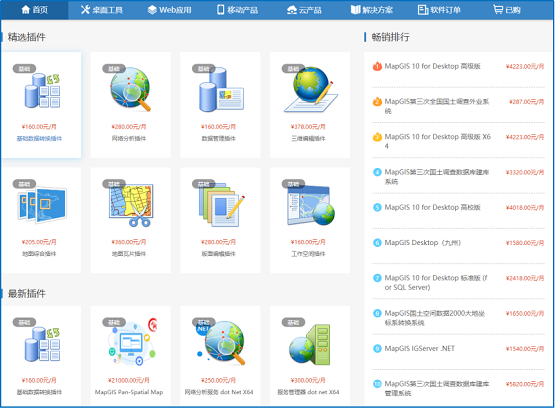Open the 桌面工具 navigation tab
This screenshot has width=555, height=409.
(102, 10)
